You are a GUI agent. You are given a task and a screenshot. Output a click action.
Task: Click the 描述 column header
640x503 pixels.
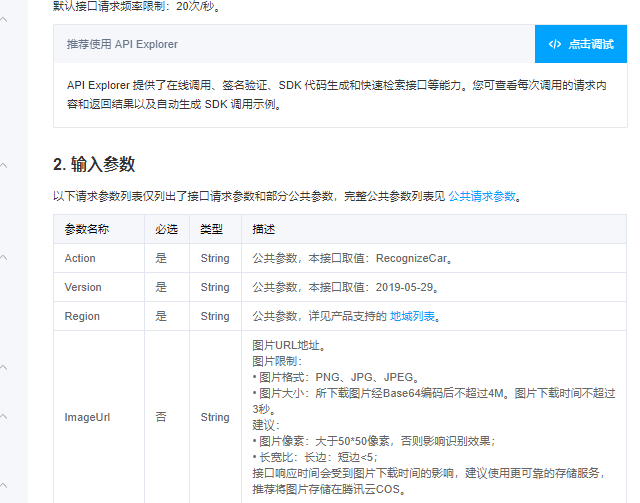(x=264, y=229)
